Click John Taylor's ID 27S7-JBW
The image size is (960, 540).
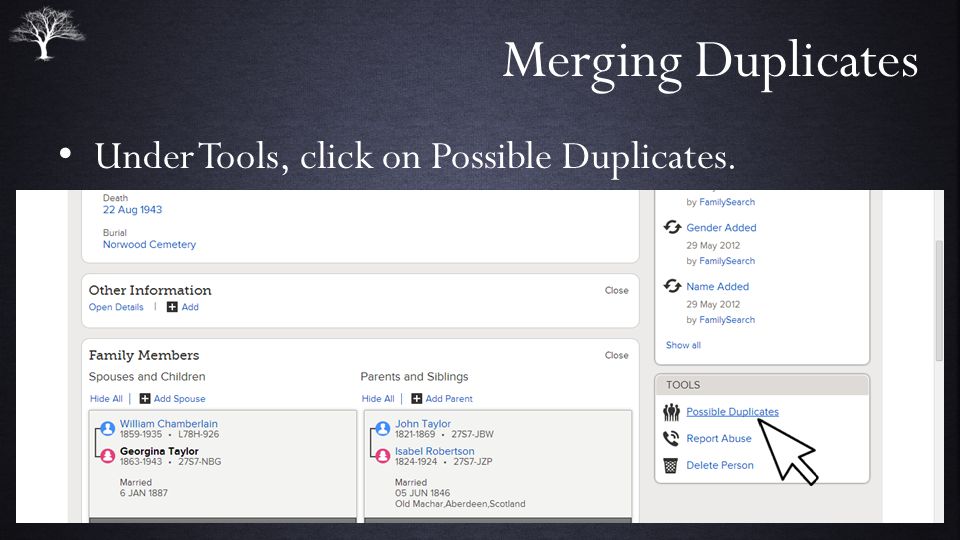(x=472, y=434)
